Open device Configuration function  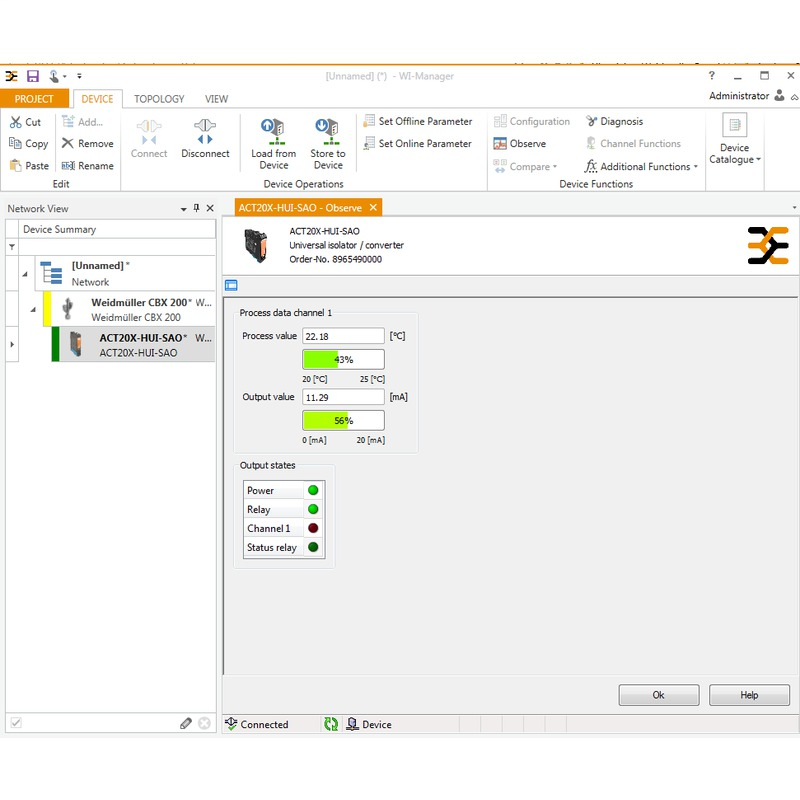(x=532, y=121)
